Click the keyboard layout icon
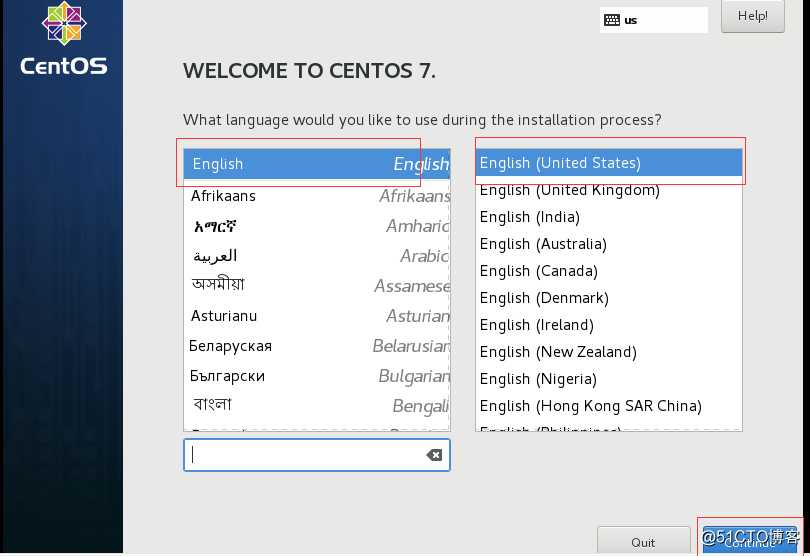Image resolution: width=810 pixels, height=556 pixels. 612,20
